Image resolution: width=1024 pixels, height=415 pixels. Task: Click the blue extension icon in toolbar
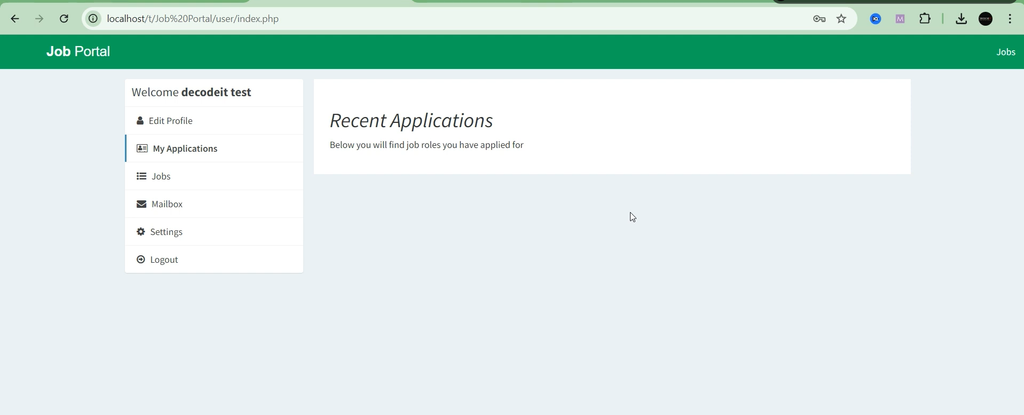(876, 19)
